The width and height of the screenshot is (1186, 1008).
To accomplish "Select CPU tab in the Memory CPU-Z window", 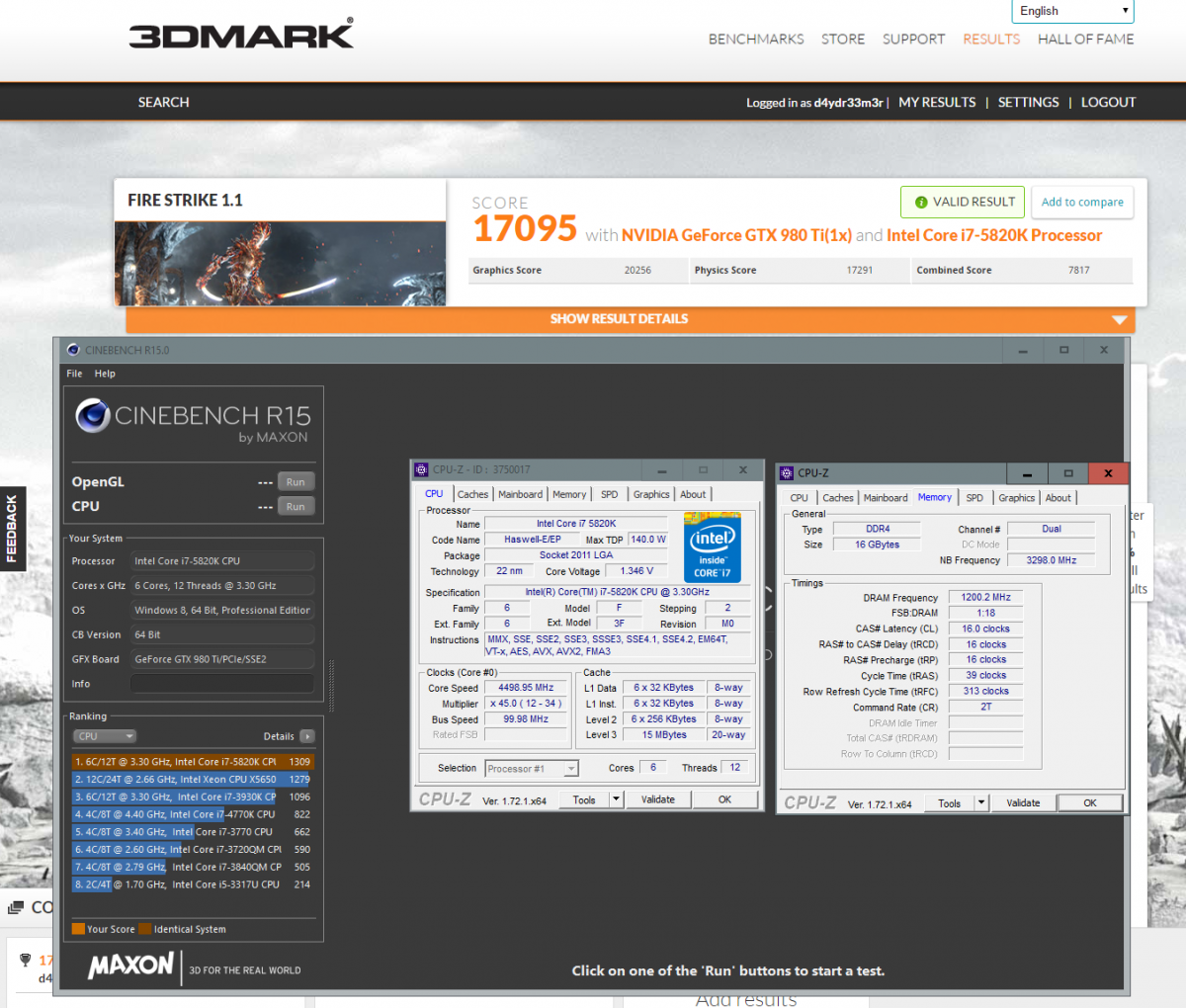I will (x=799, y=498).
